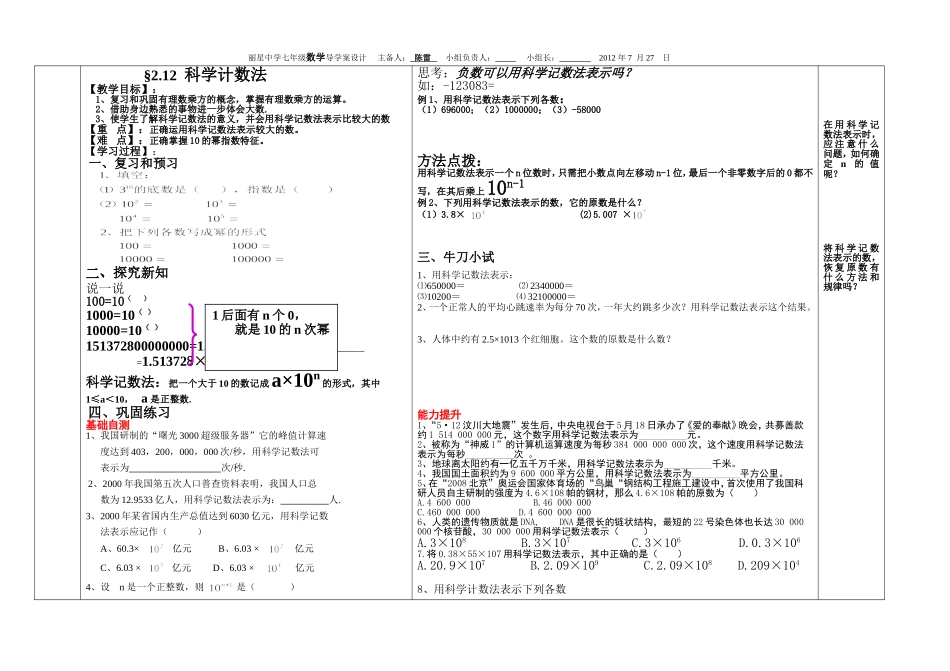
Task: Select the number 151372800000000
Action: pos(138,346)
